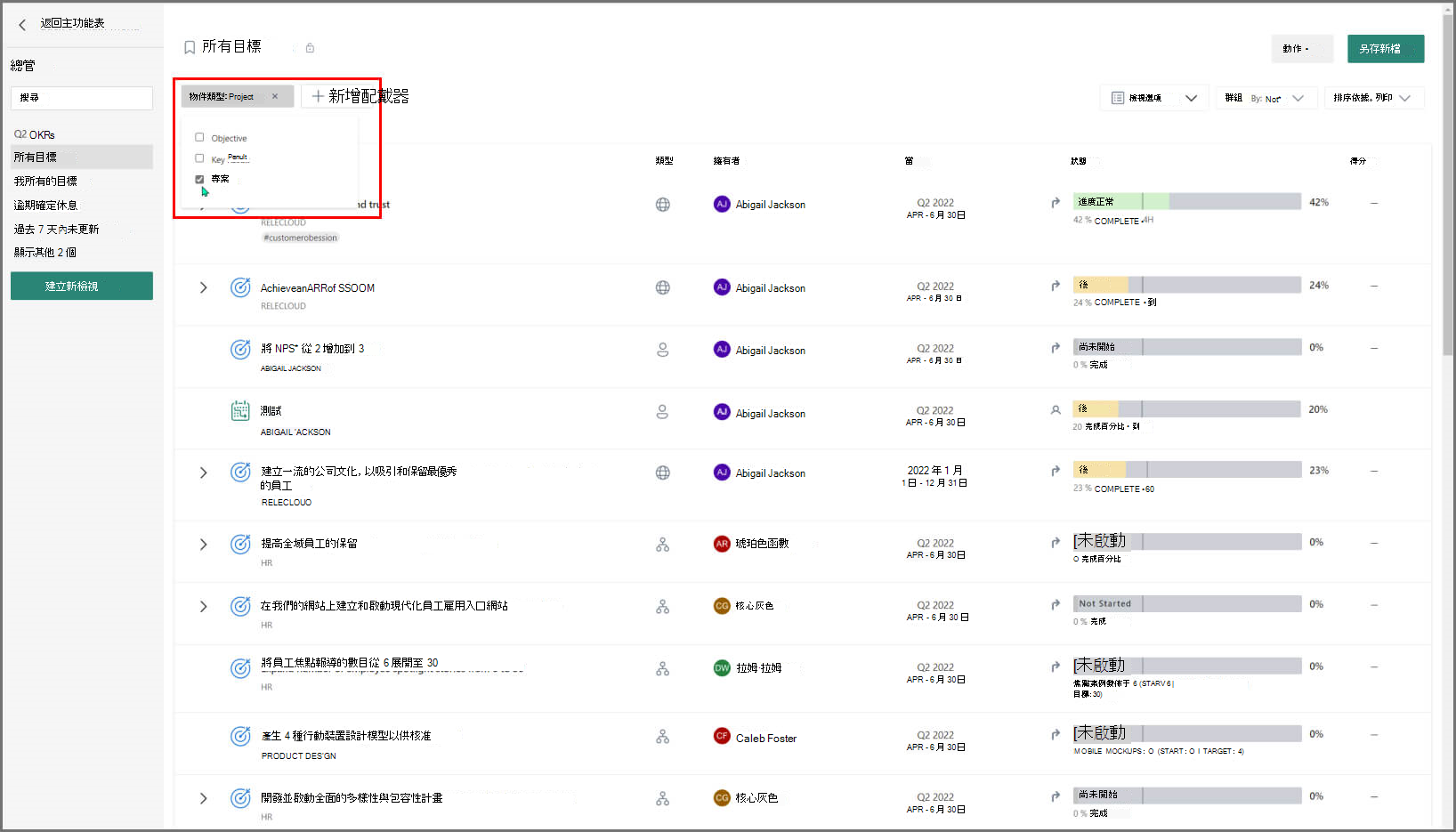Select 我所有的目標 view

point(45,181)
